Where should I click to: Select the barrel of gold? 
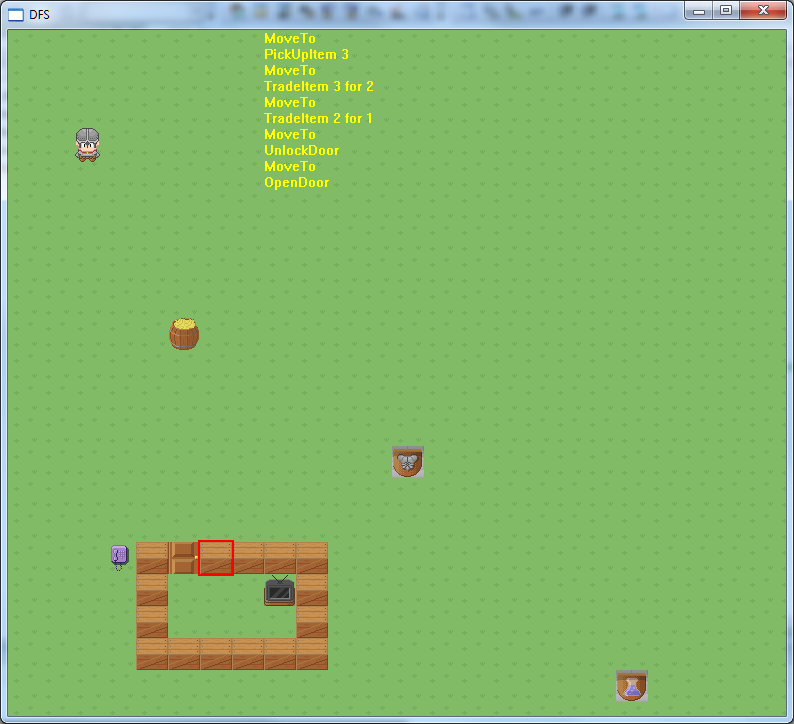(x=184, y=334)
